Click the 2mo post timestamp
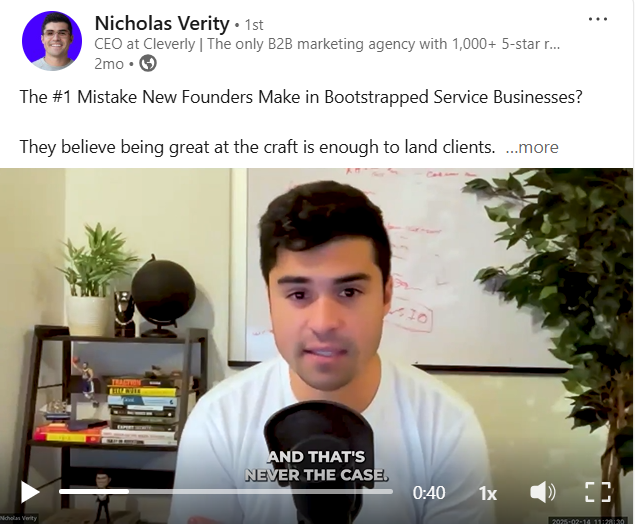The image size is (636, 524). click(x=109, y=64)
